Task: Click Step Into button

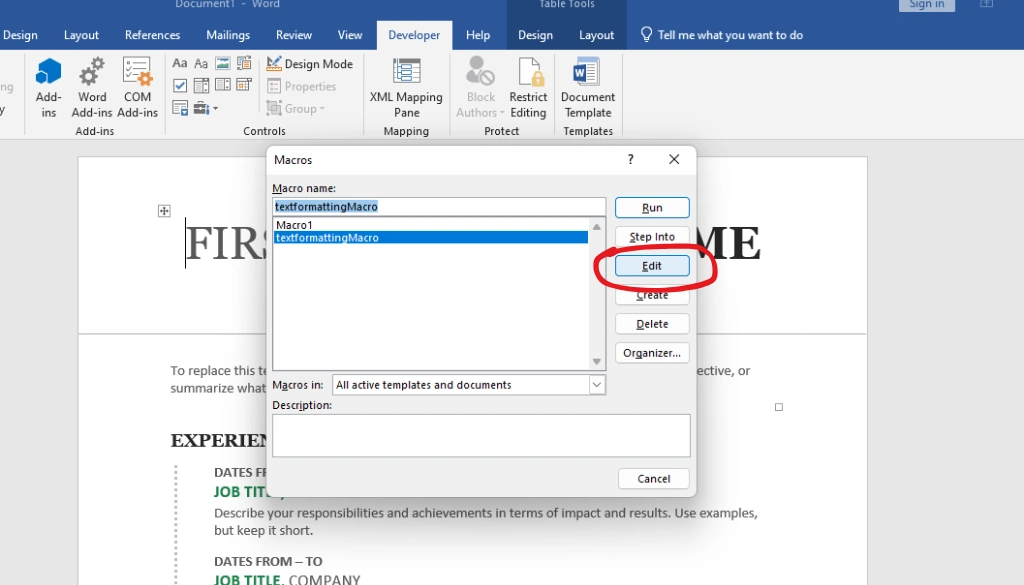Action: [652, 237]
